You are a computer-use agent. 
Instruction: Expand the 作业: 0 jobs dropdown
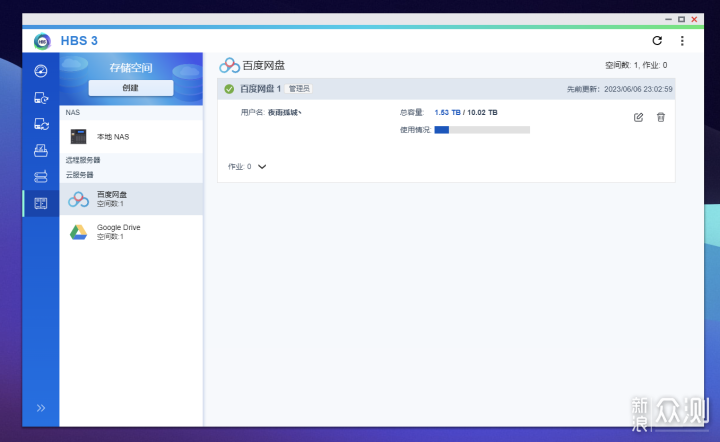pyautogui.click(x=262, y=167)
